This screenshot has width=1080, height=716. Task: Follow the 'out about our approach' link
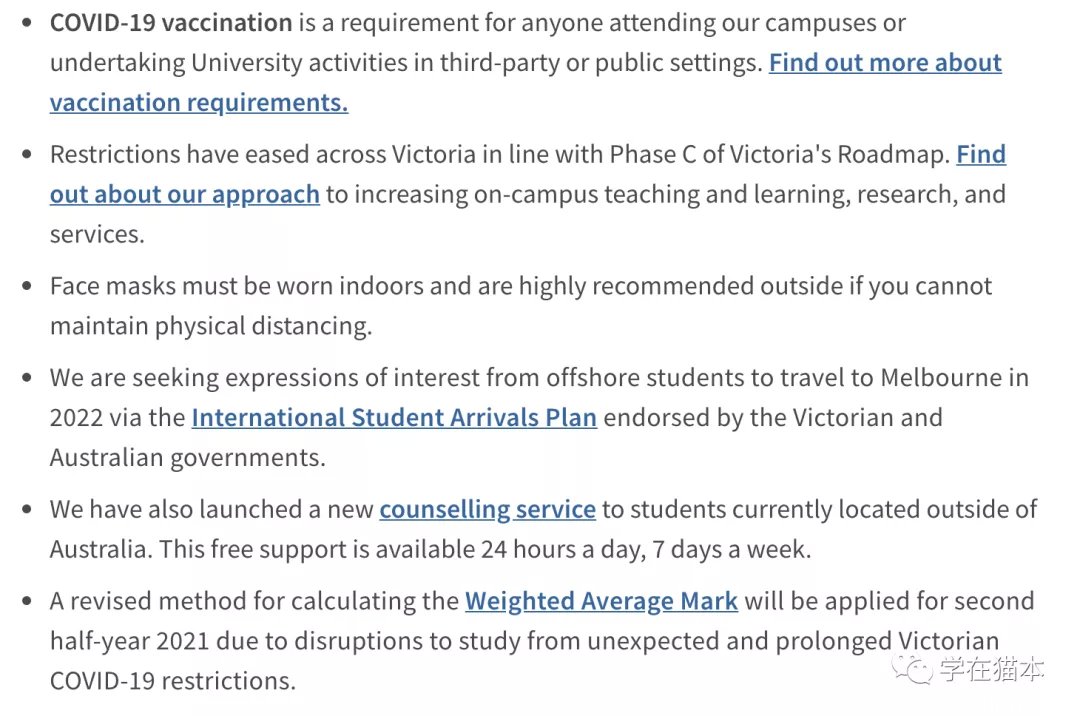point(185,195)
